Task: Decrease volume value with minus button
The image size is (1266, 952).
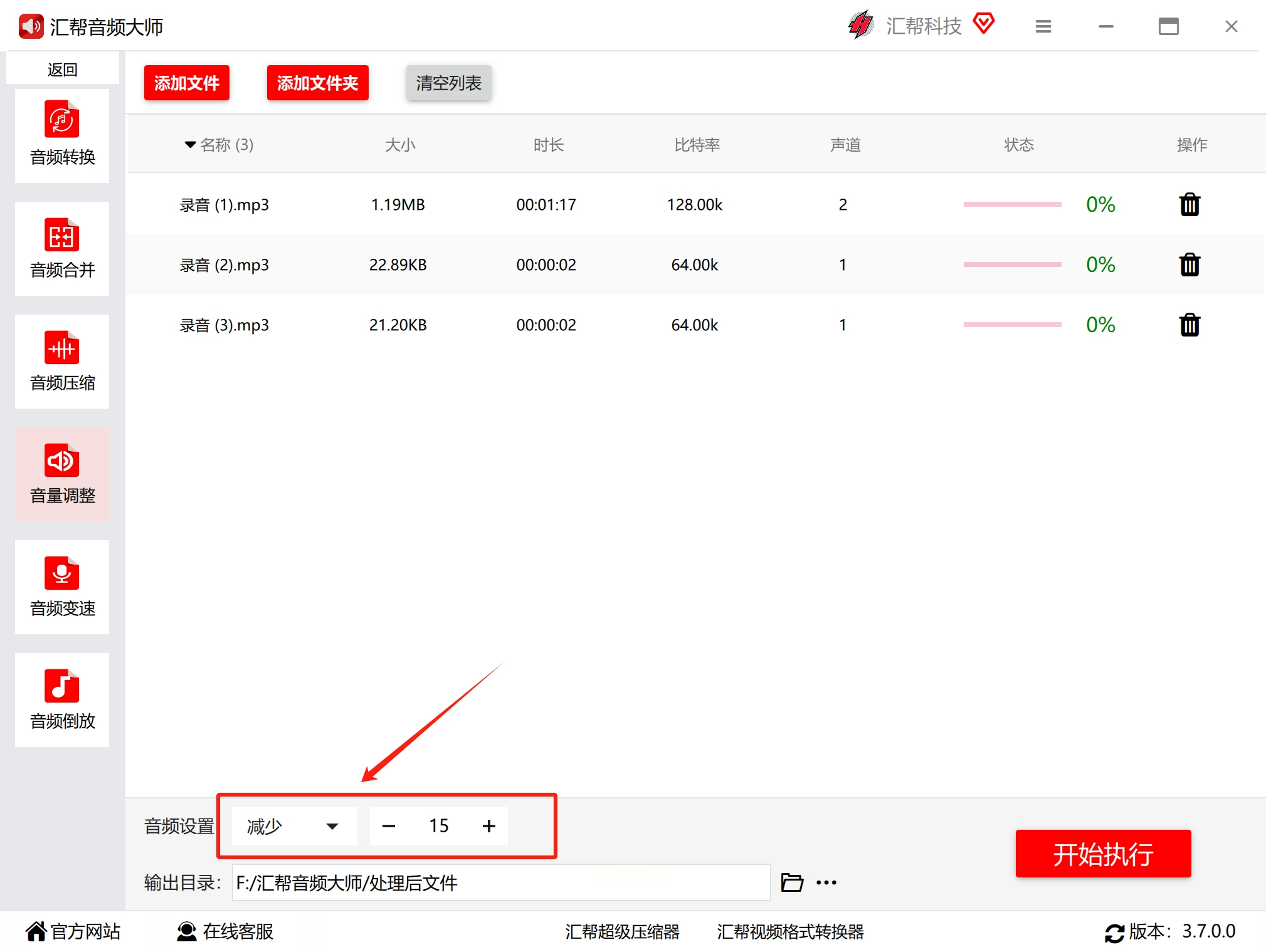Action: (x=389, y=826)
